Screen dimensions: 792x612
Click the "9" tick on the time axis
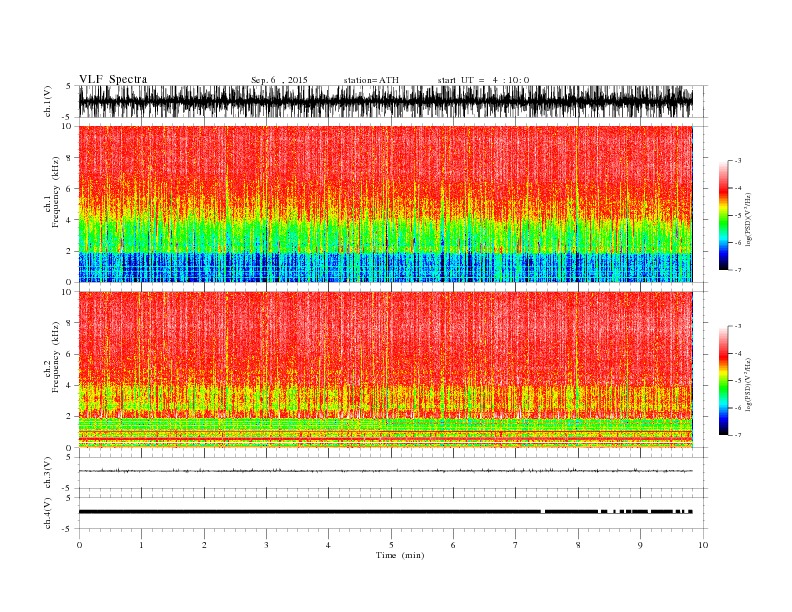pyautogui.click(x=640, y=545)
